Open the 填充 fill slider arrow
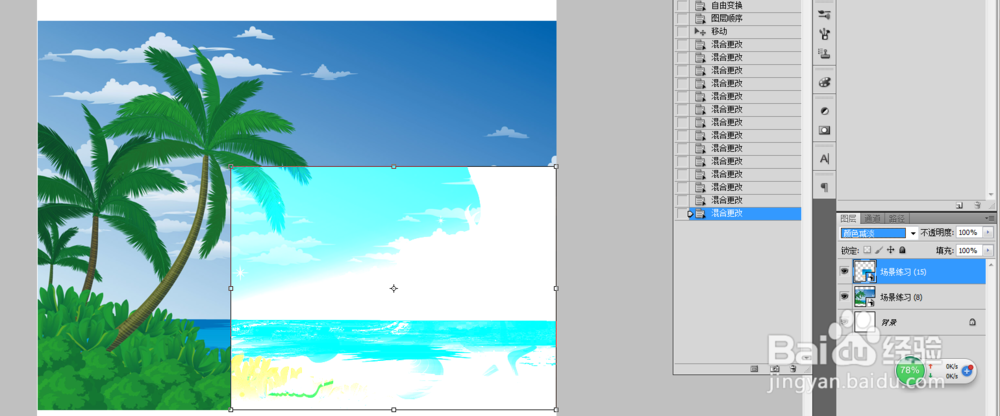The height and width of the screenshot is (416, 1000). pos(989,251)
